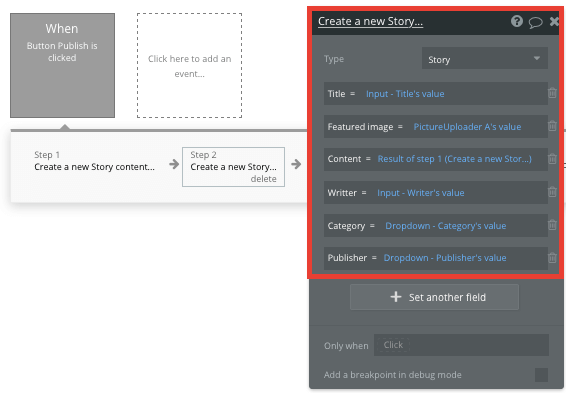The height and width of the screenshot is (393, 566).
Task: Edit Dropdown - Publisher's value expression
Action: tap(445, 258)
